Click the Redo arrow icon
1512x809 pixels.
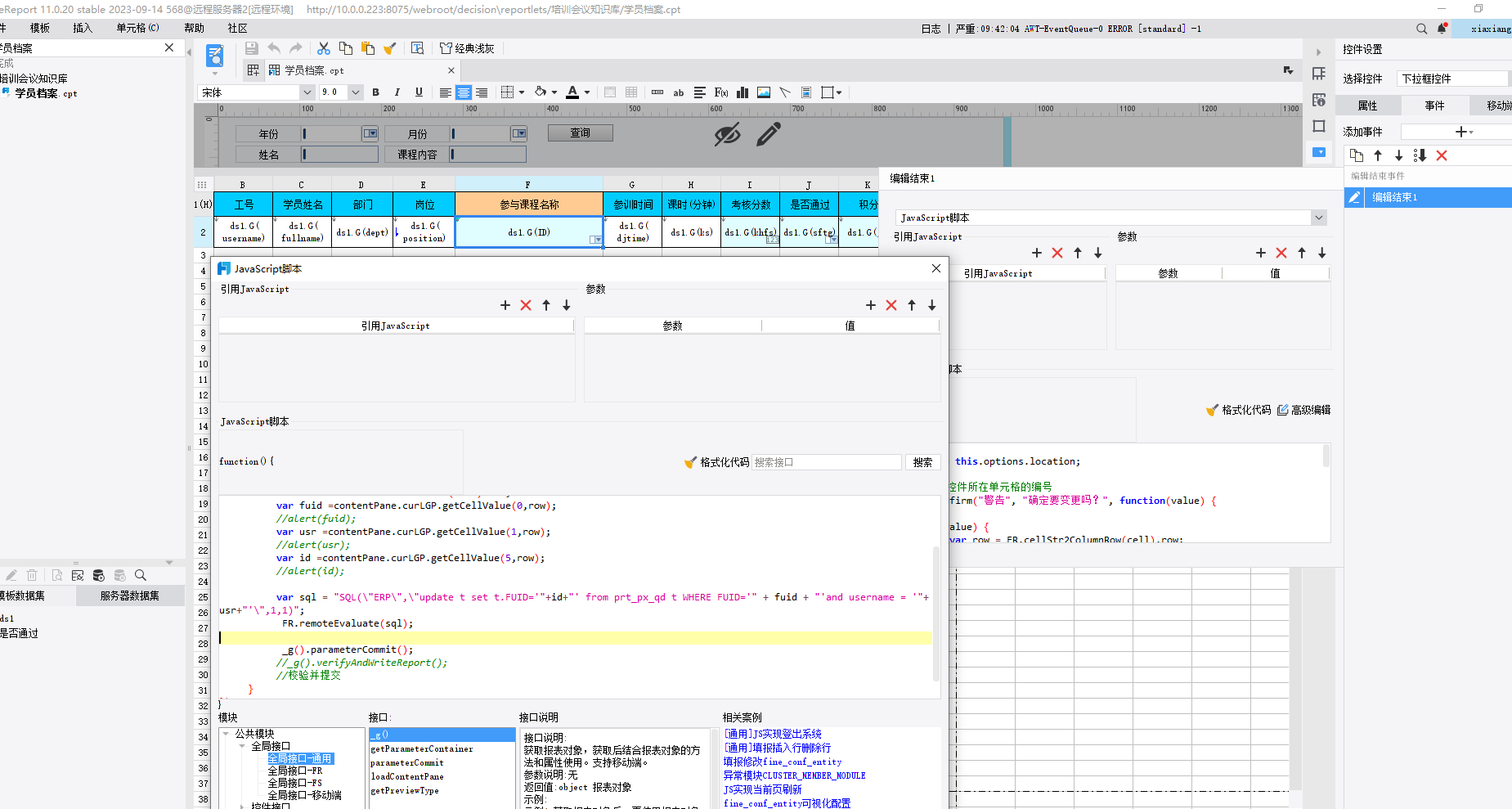tap(296, 48)
